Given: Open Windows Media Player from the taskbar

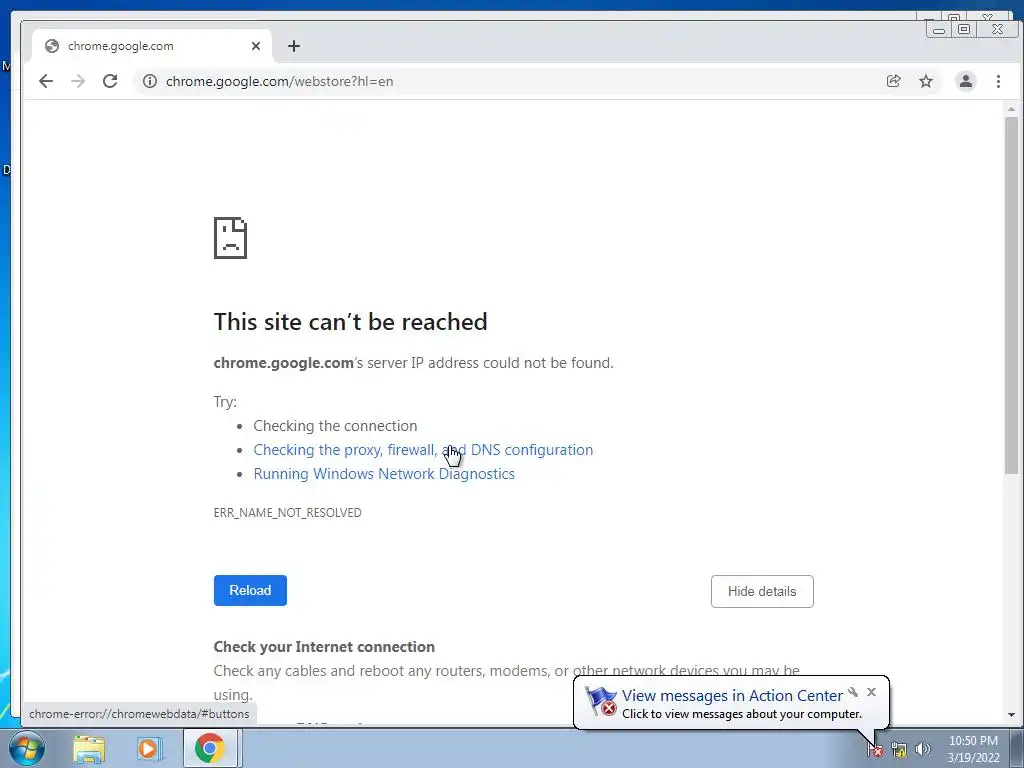Looking at the screenshot, I should pyautogui.click(x=149, y=748).
